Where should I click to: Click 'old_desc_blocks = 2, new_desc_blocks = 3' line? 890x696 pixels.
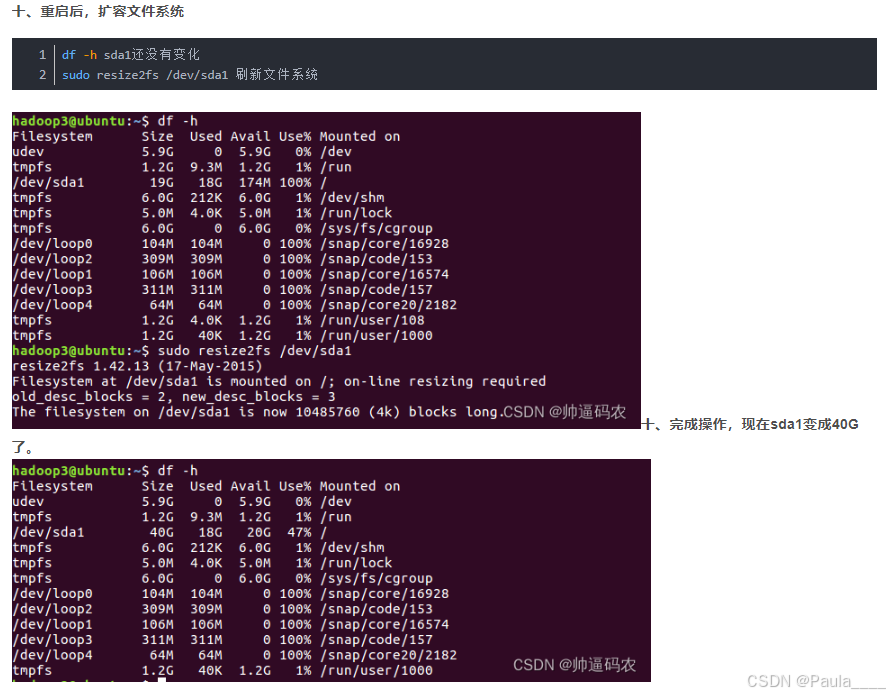(174, 397)
